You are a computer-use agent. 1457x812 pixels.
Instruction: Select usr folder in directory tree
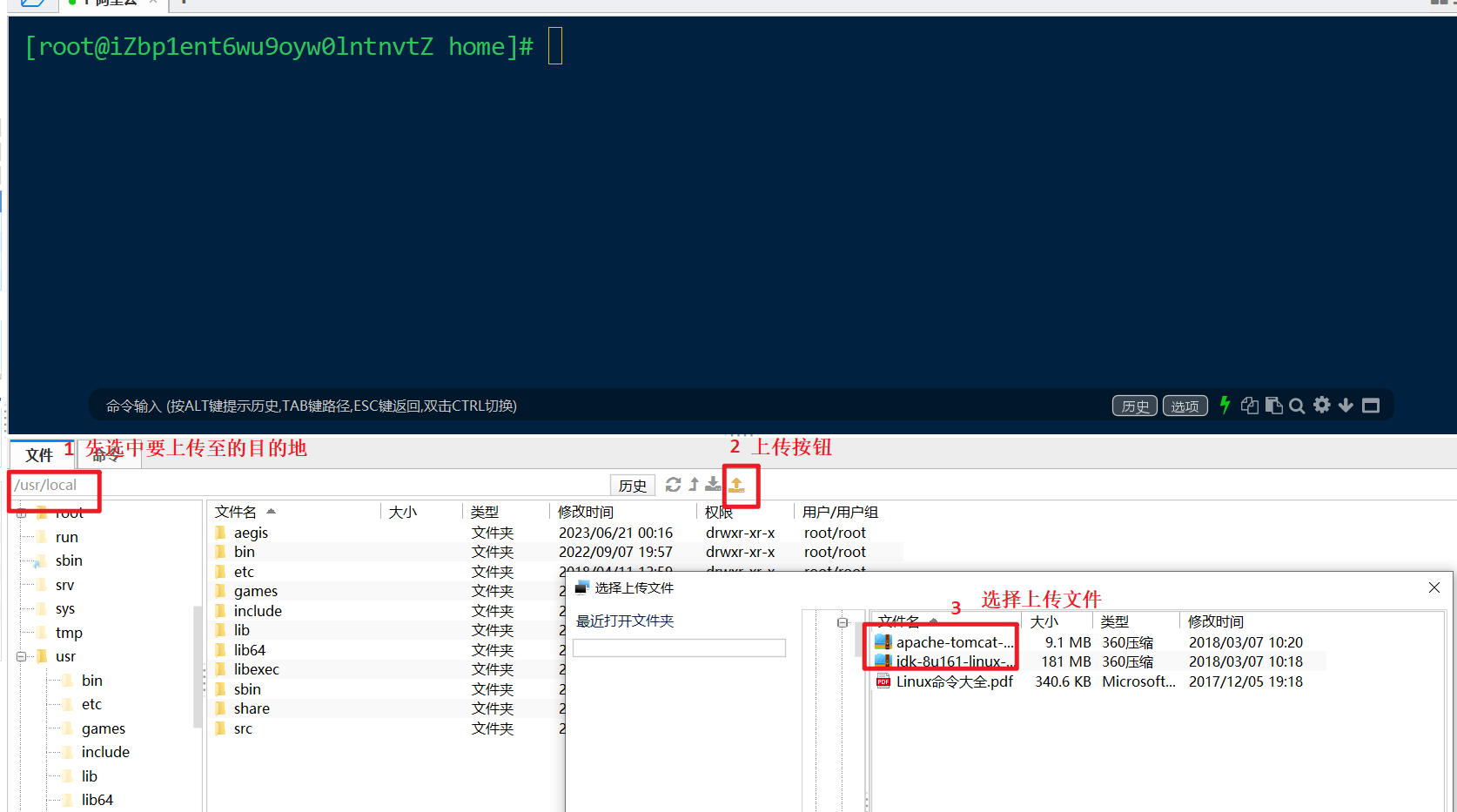click(x=65, y=656)
